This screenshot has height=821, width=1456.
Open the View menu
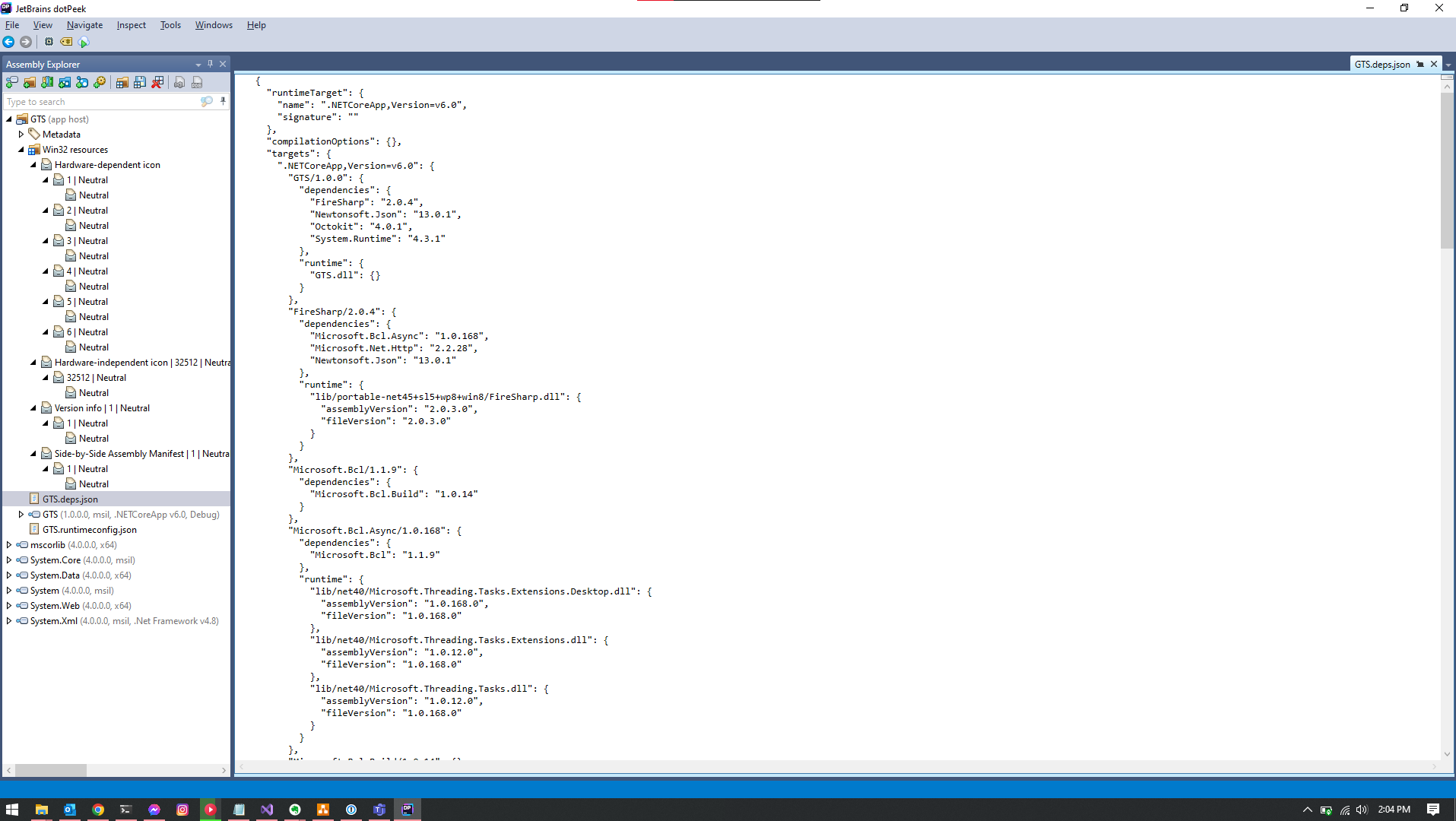coord(43,25)
